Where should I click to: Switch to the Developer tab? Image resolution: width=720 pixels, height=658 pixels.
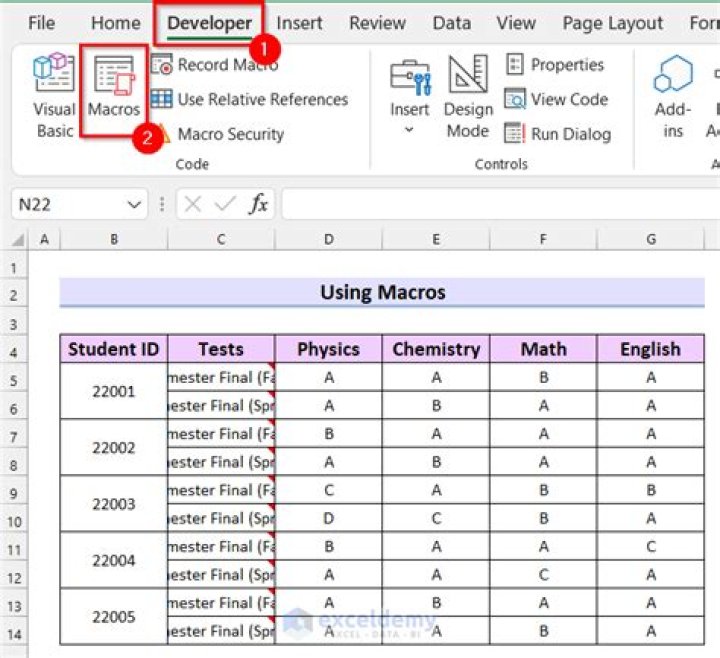click(209, 23)
